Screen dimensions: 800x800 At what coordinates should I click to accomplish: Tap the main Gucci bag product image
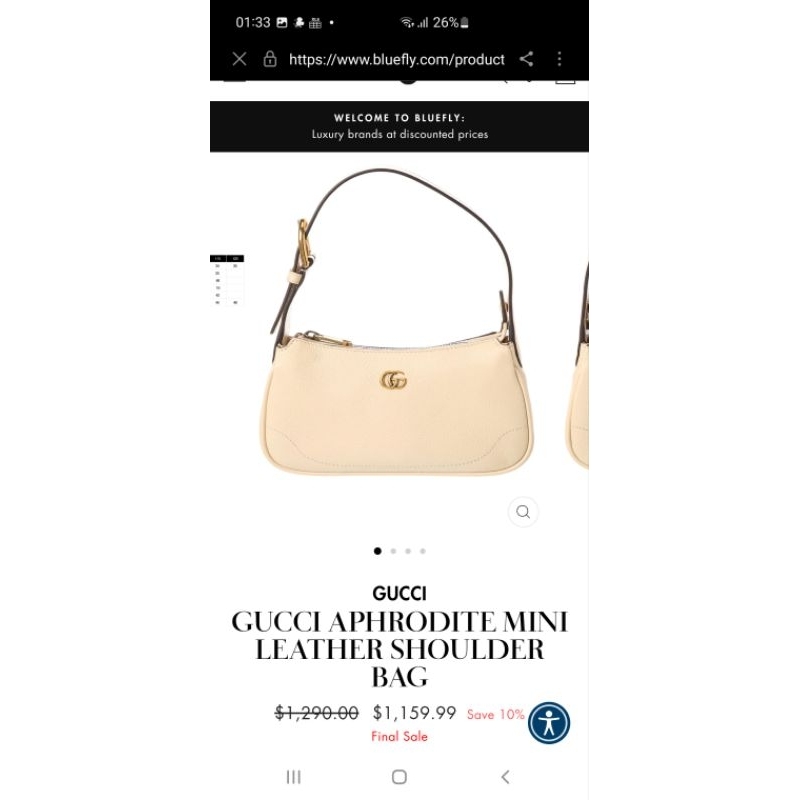click(x=396, y=322)
